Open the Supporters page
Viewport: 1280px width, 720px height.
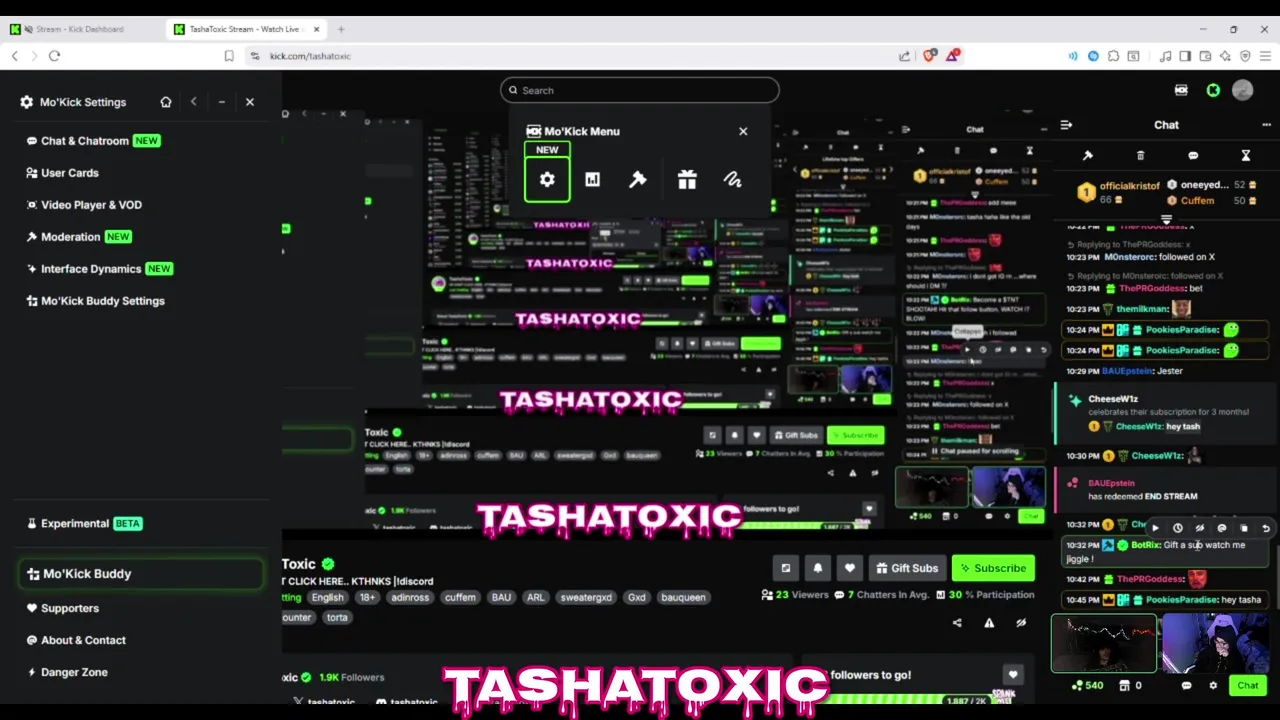pyautogui.click(x=62, y=608)
